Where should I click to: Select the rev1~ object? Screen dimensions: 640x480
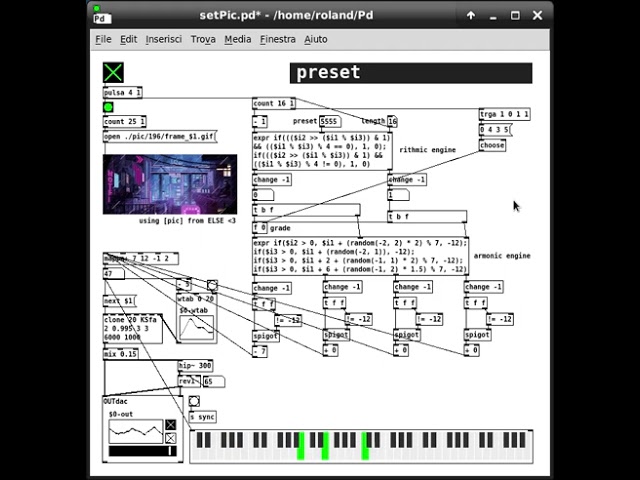coord(189,381)
